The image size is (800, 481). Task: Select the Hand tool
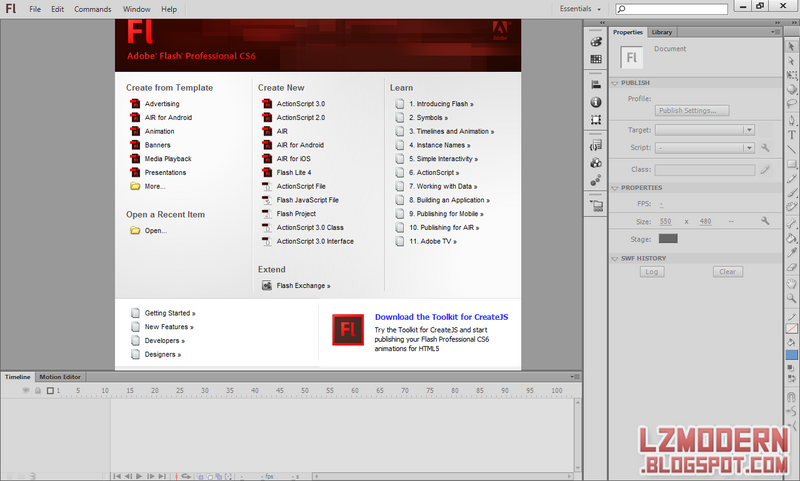791,284
